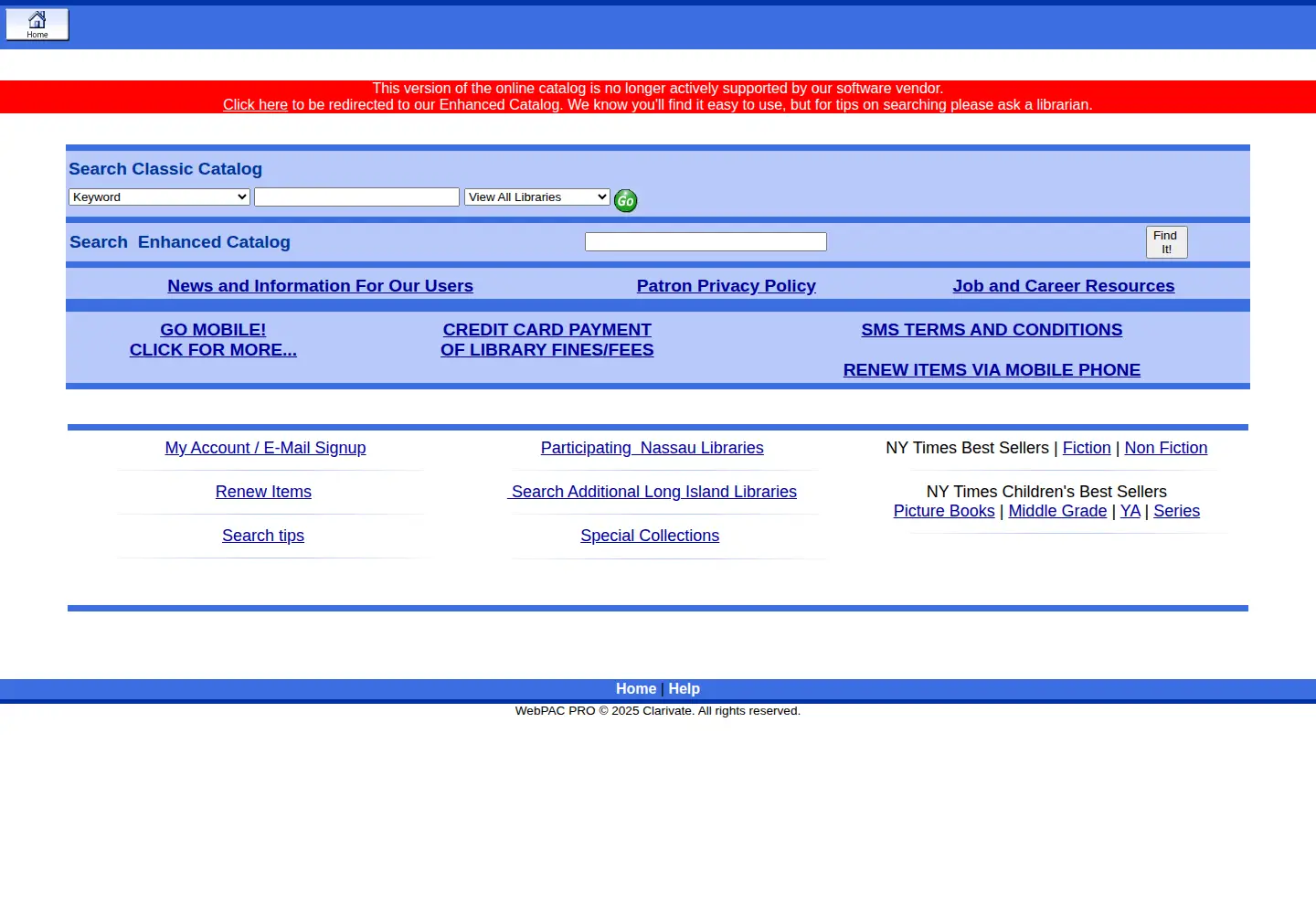
Task: Open My Account / E-Mail Signup
Action: point(266,448)
